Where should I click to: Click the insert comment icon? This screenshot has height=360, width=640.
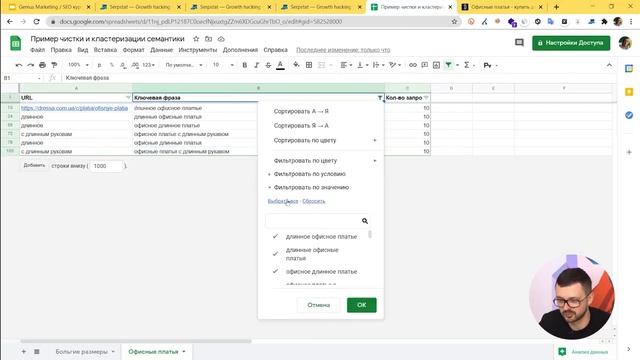pos(424,65)
